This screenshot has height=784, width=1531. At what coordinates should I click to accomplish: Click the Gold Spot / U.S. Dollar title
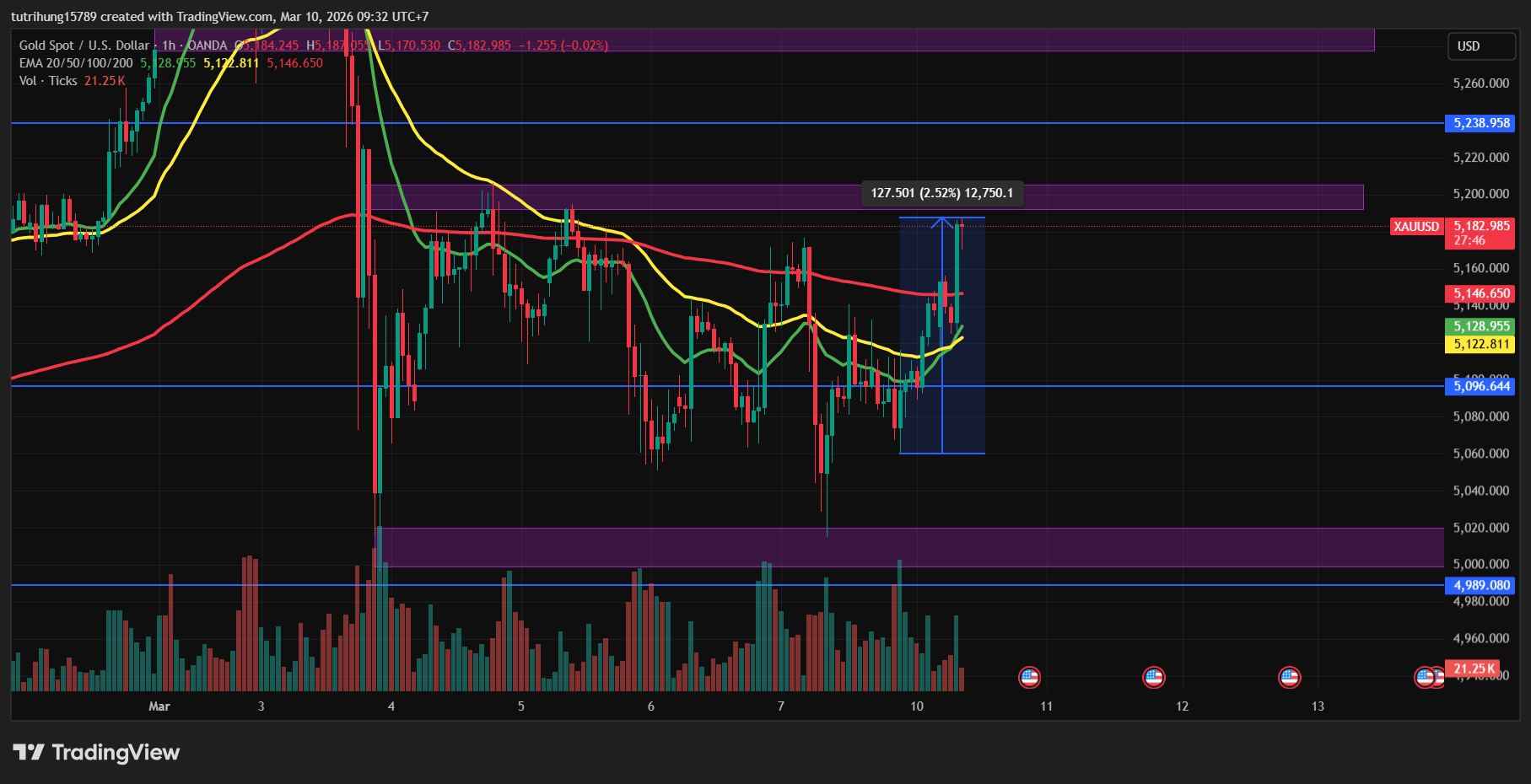click(x=84, y=46)
